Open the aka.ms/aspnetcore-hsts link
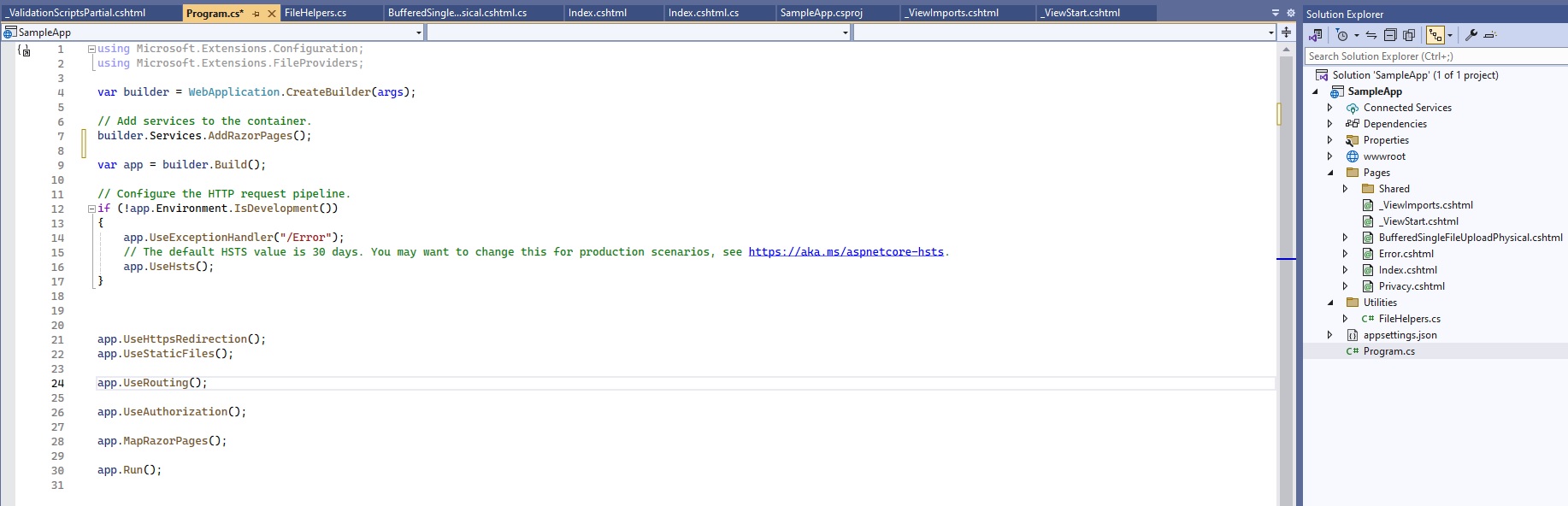Viewport: 1568px width, 506px height. click(846, 252)
